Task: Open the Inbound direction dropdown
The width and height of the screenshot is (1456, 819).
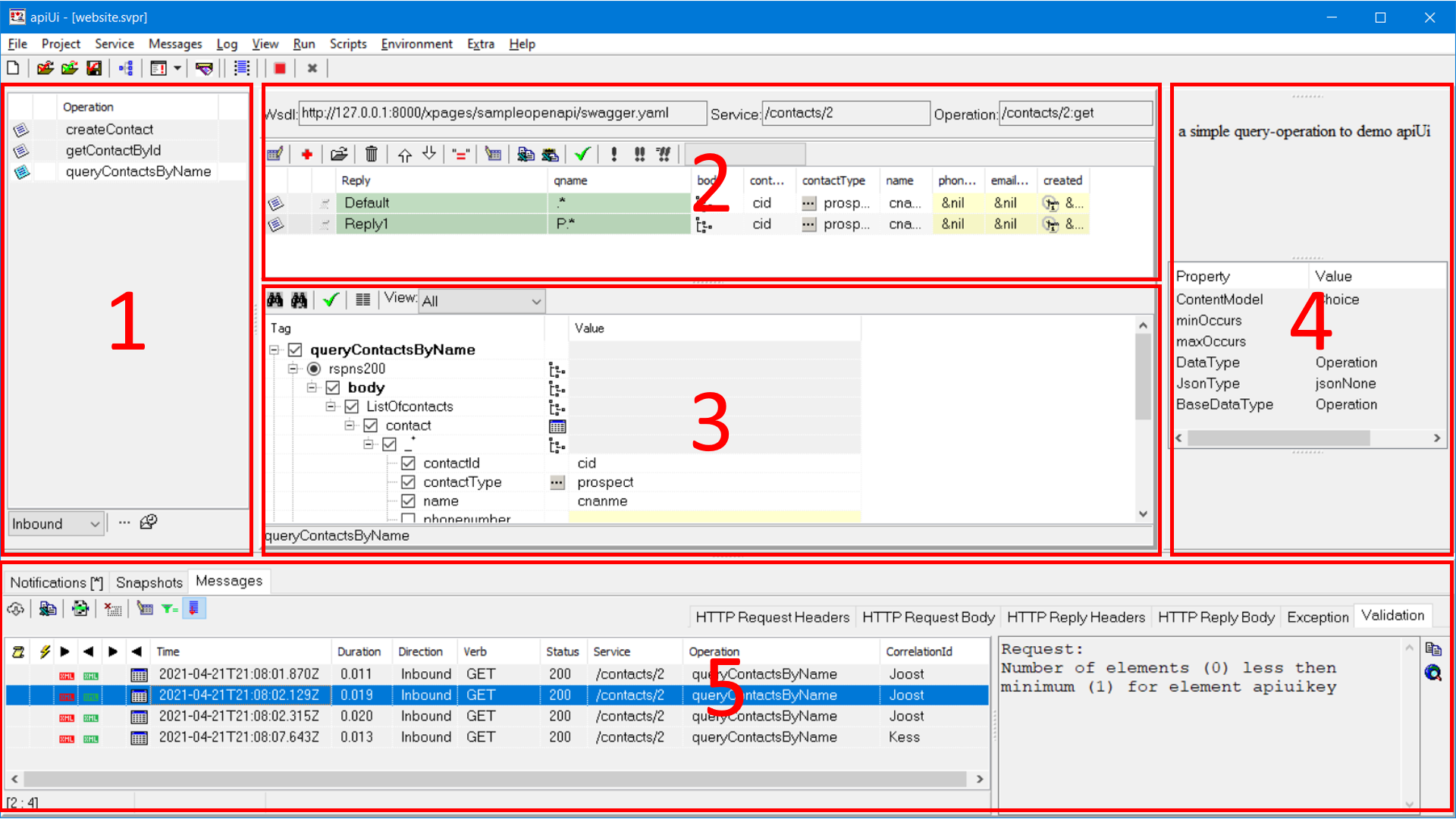Action: pyautogui.click(x=56, y=524)
